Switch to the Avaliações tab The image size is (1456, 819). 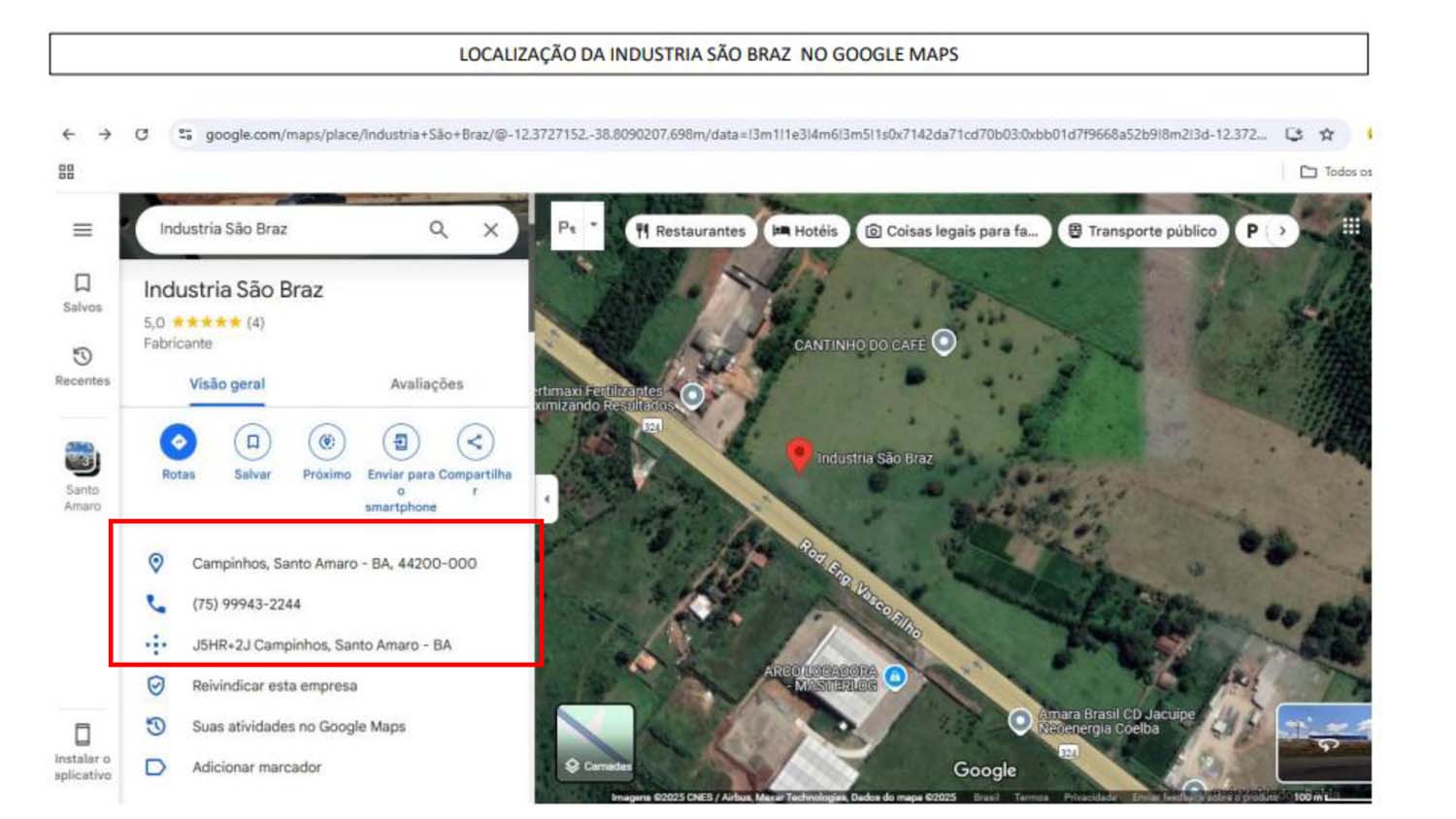426,384
